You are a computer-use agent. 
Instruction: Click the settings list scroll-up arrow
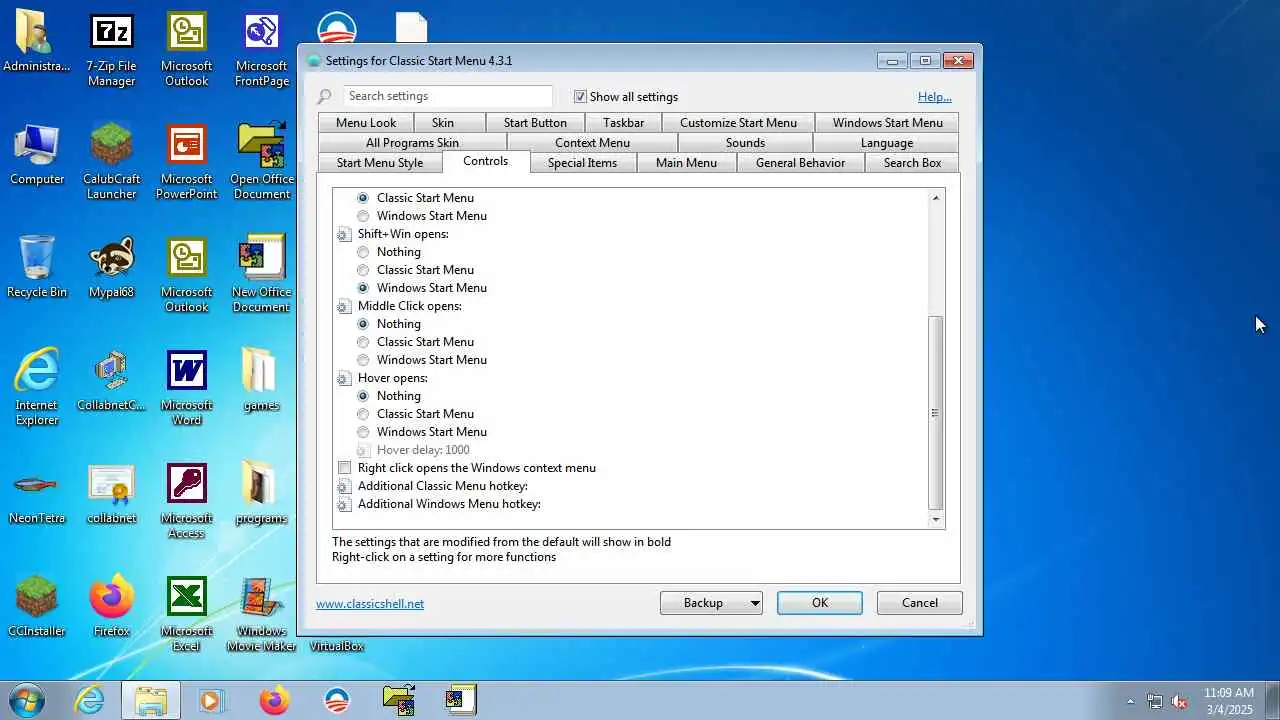[936, 197]
